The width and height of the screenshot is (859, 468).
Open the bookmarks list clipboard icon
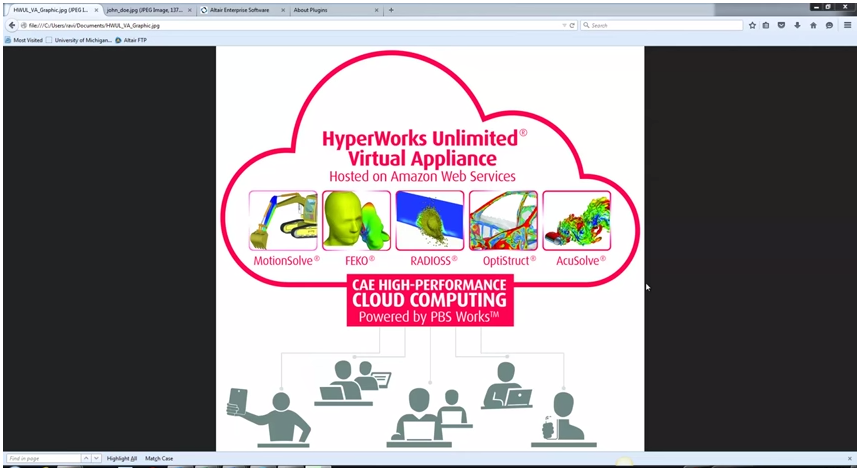tap(766, 25)
